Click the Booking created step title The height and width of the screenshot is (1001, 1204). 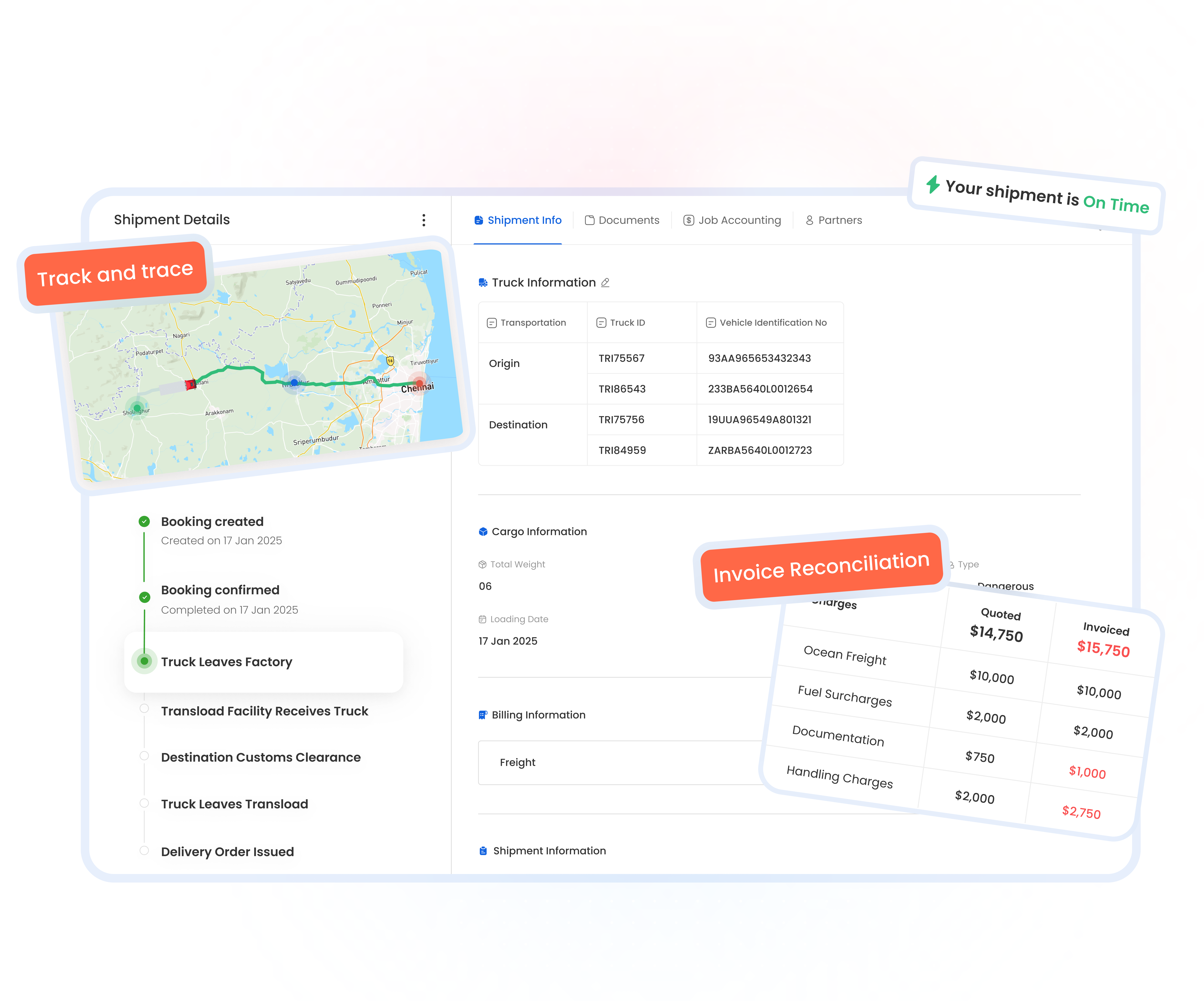[x=212, y=522]
